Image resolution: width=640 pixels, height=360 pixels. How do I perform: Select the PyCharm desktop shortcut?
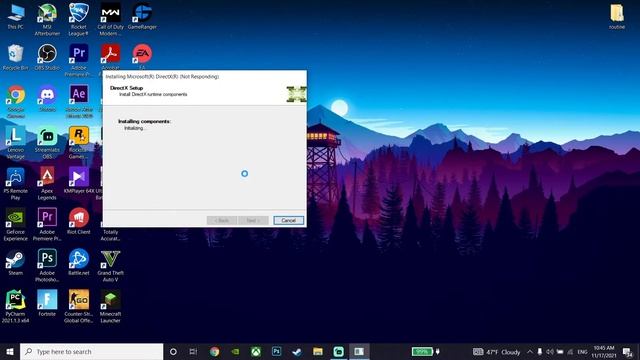click(16, 307)
